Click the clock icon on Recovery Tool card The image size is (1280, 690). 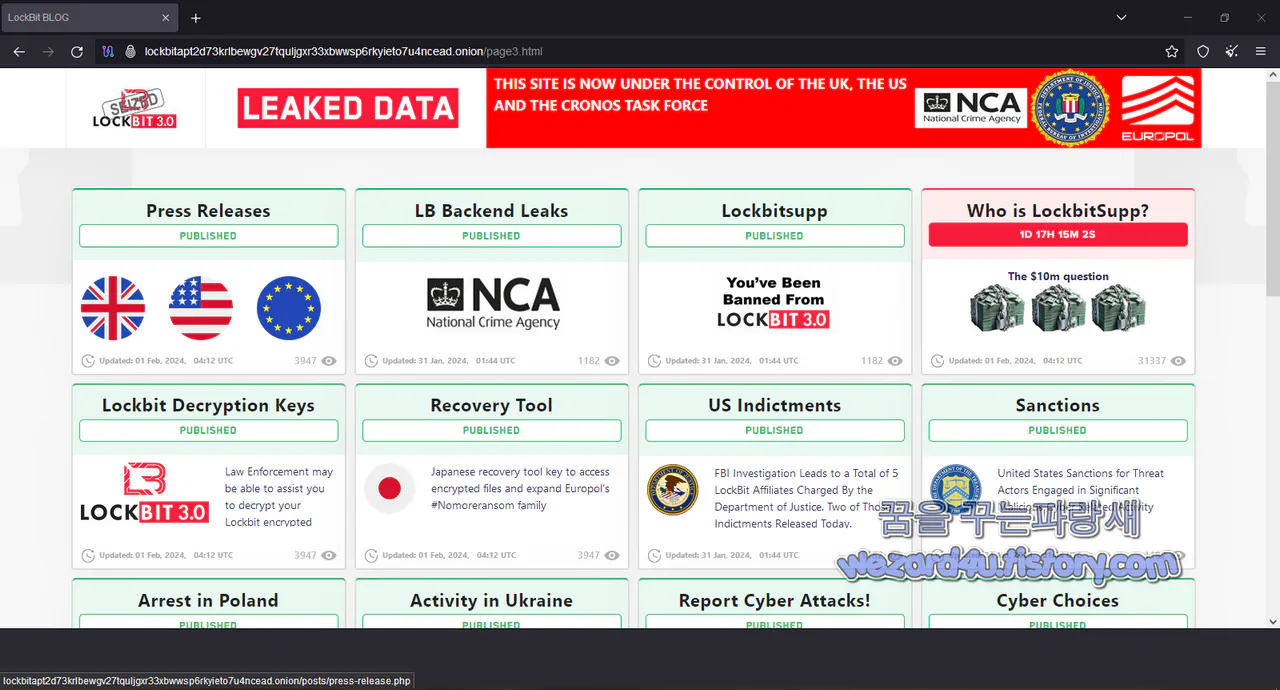371,555
